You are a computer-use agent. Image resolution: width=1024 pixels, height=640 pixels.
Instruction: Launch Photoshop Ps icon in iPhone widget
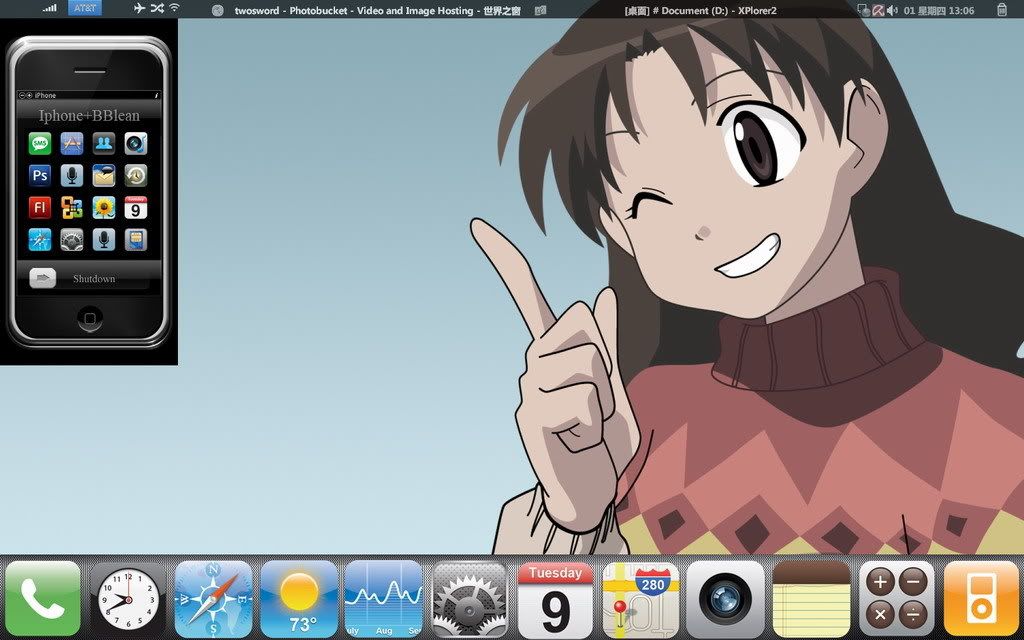point(40,176)
